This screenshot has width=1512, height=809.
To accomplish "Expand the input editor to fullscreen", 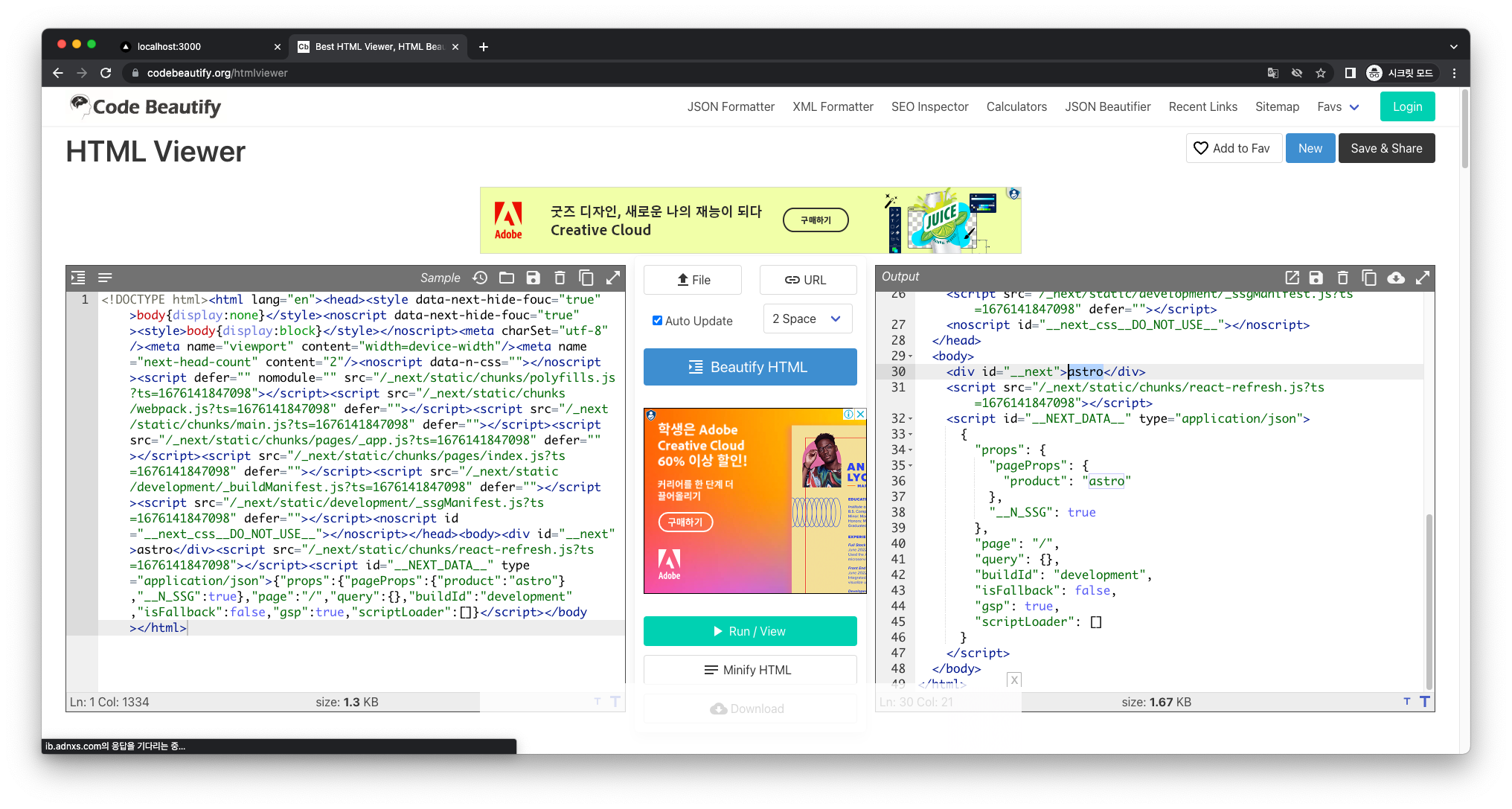I will coord(613,278).
